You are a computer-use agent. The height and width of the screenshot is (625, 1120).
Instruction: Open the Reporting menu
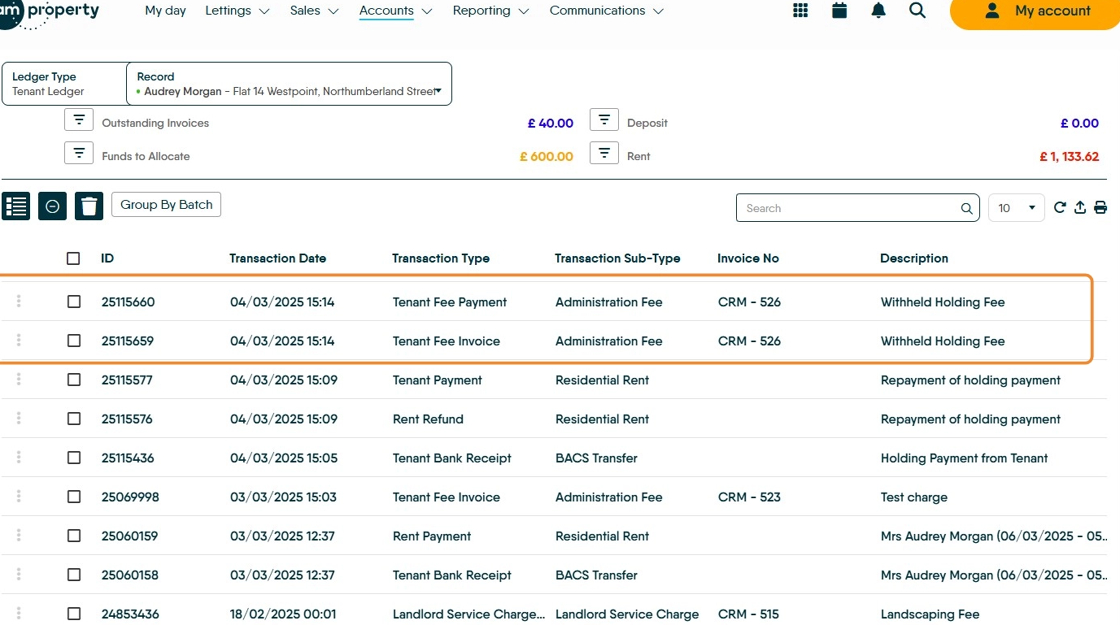[x=490, y=11]
